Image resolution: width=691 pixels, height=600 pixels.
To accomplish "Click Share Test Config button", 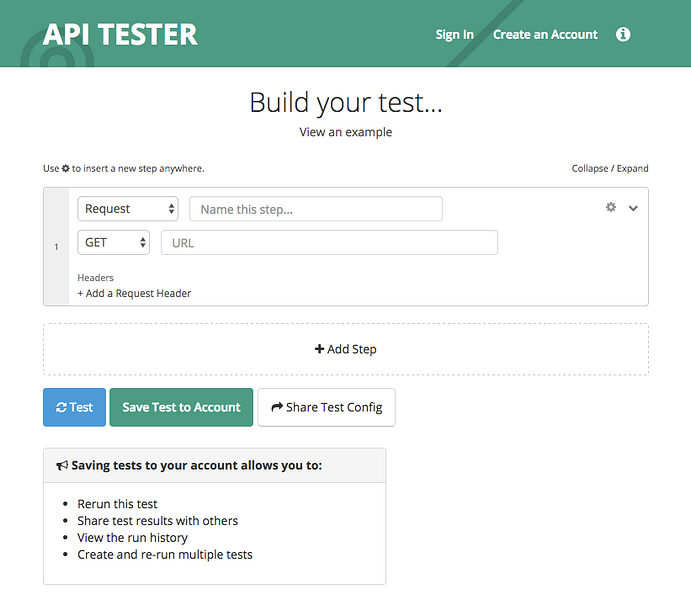I will (327, 407).
